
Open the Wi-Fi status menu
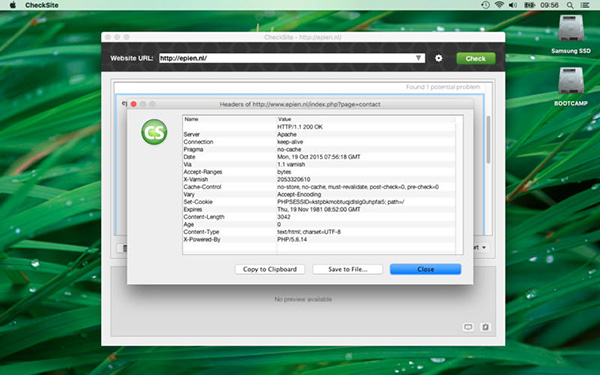tap(499, 5)
